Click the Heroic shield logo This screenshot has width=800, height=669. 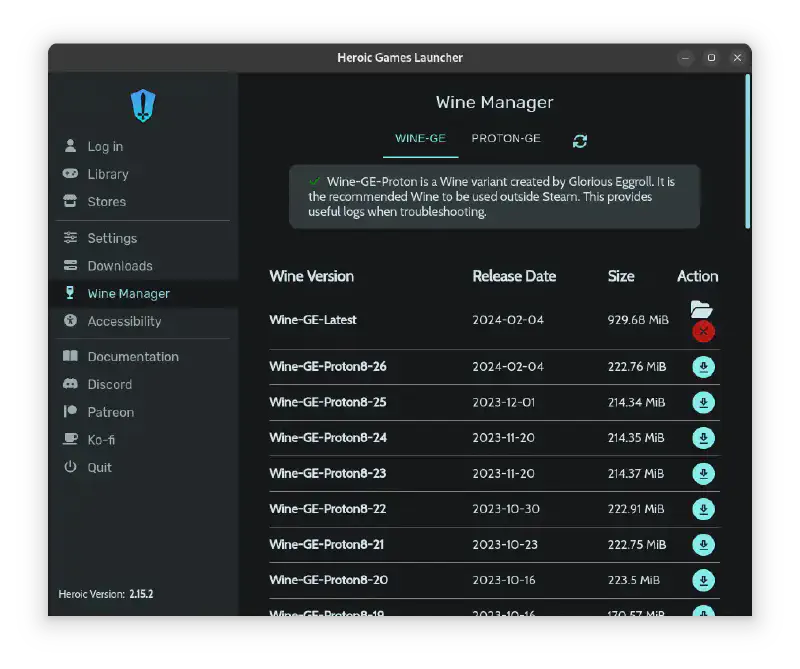[x=143, y=105]
